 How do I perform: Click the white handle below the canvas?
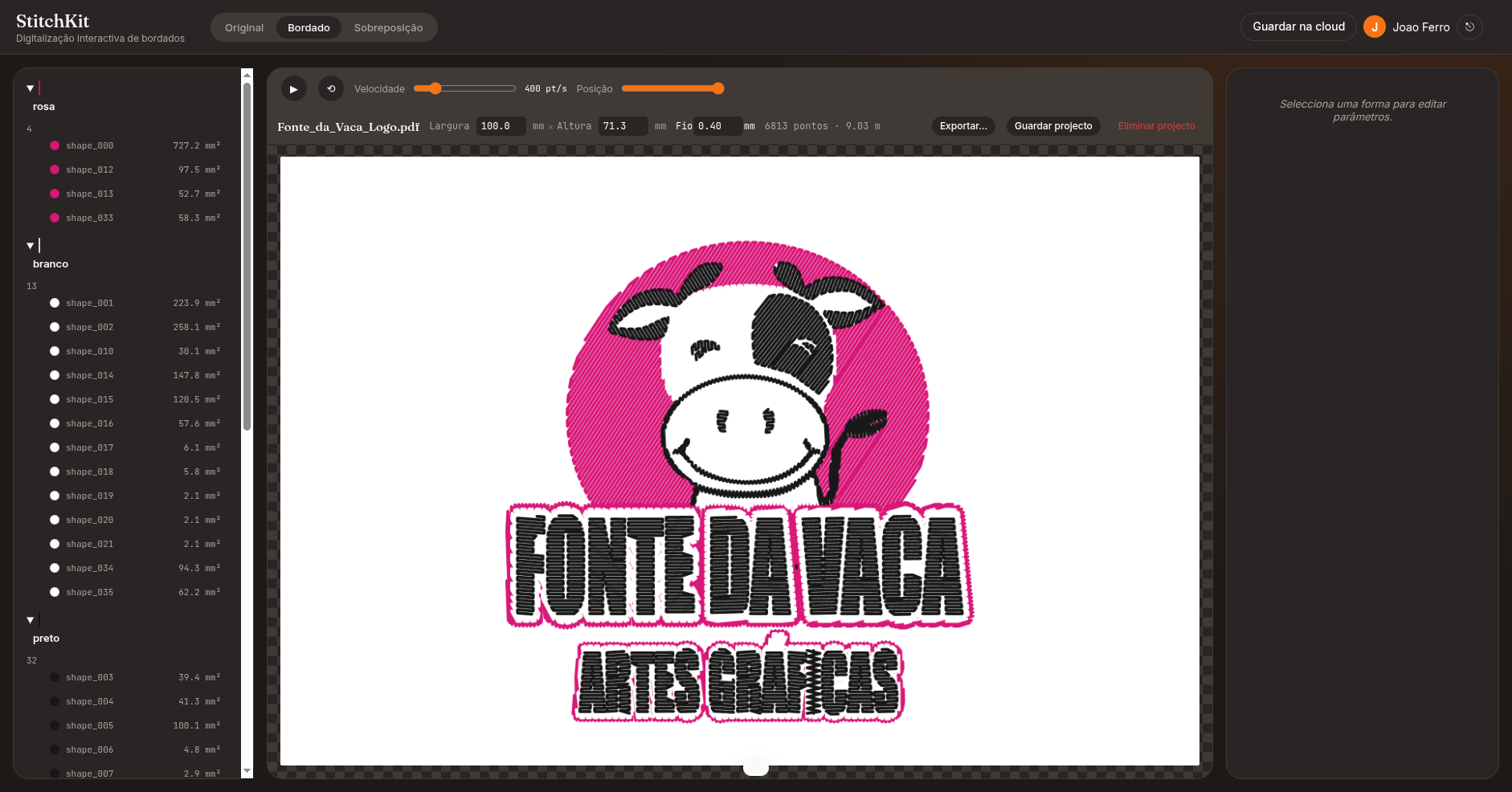point(756,769)
